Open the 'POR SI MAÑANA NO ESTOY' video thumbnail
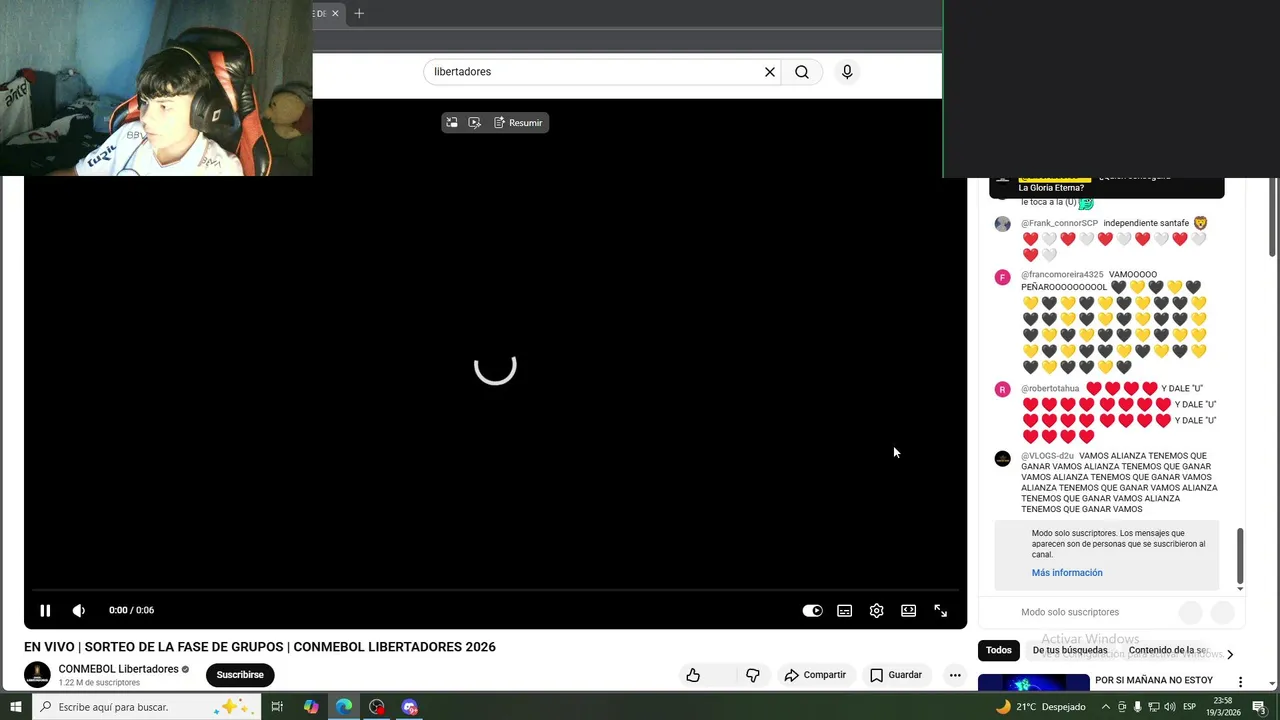This screenshot has height=720, width=1280. [x=1034, y=683]
